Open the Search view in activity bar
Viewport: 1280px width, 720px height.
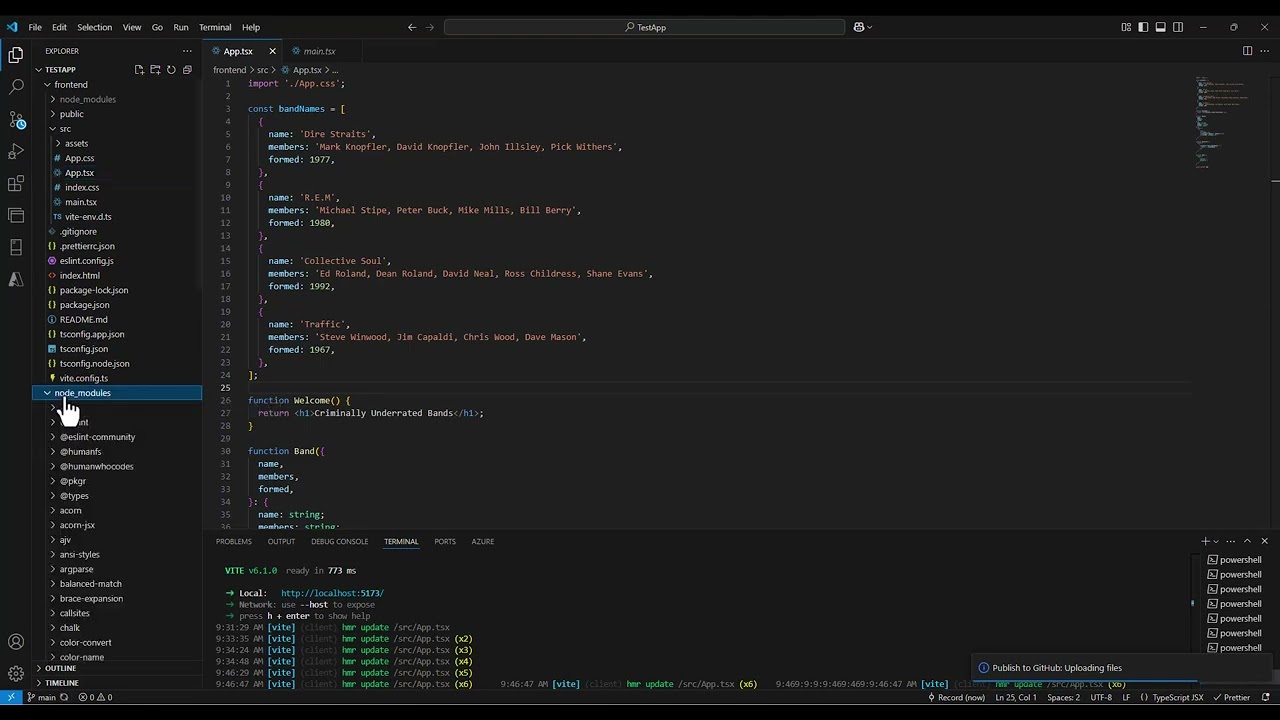tap(16, 88)
